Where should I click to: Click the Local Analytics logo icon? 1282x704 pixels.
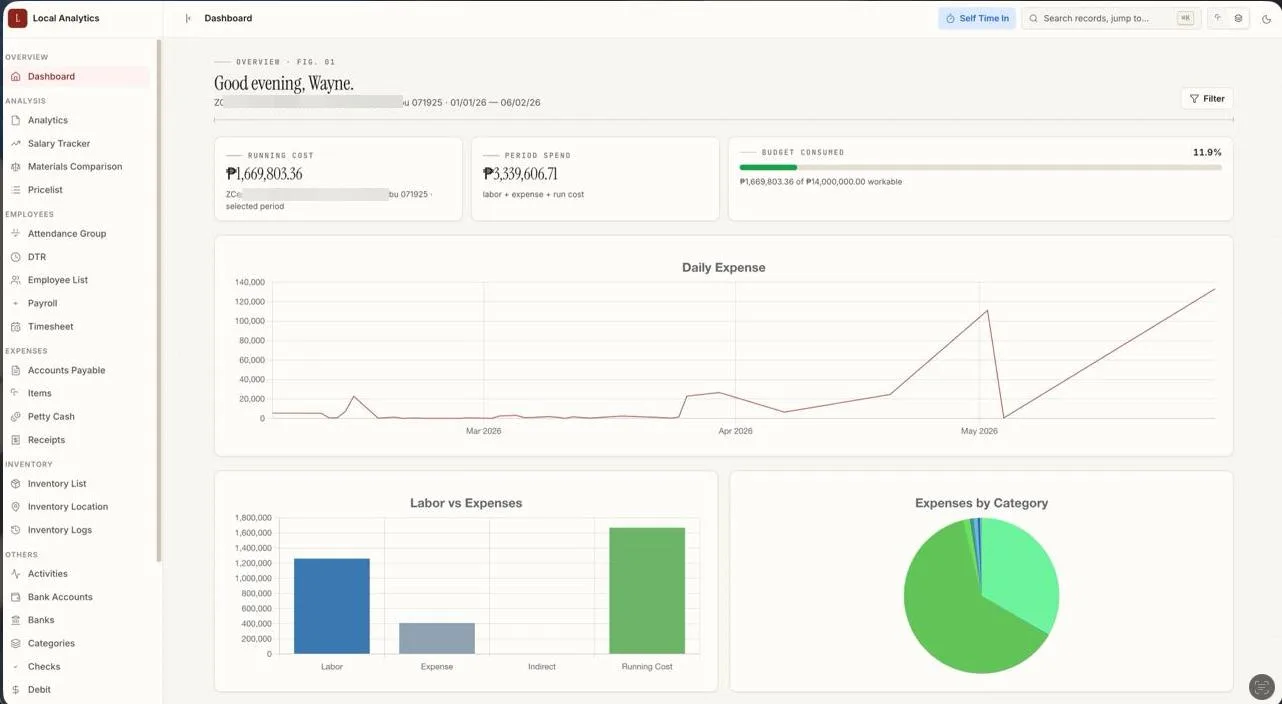pos(17,18)
